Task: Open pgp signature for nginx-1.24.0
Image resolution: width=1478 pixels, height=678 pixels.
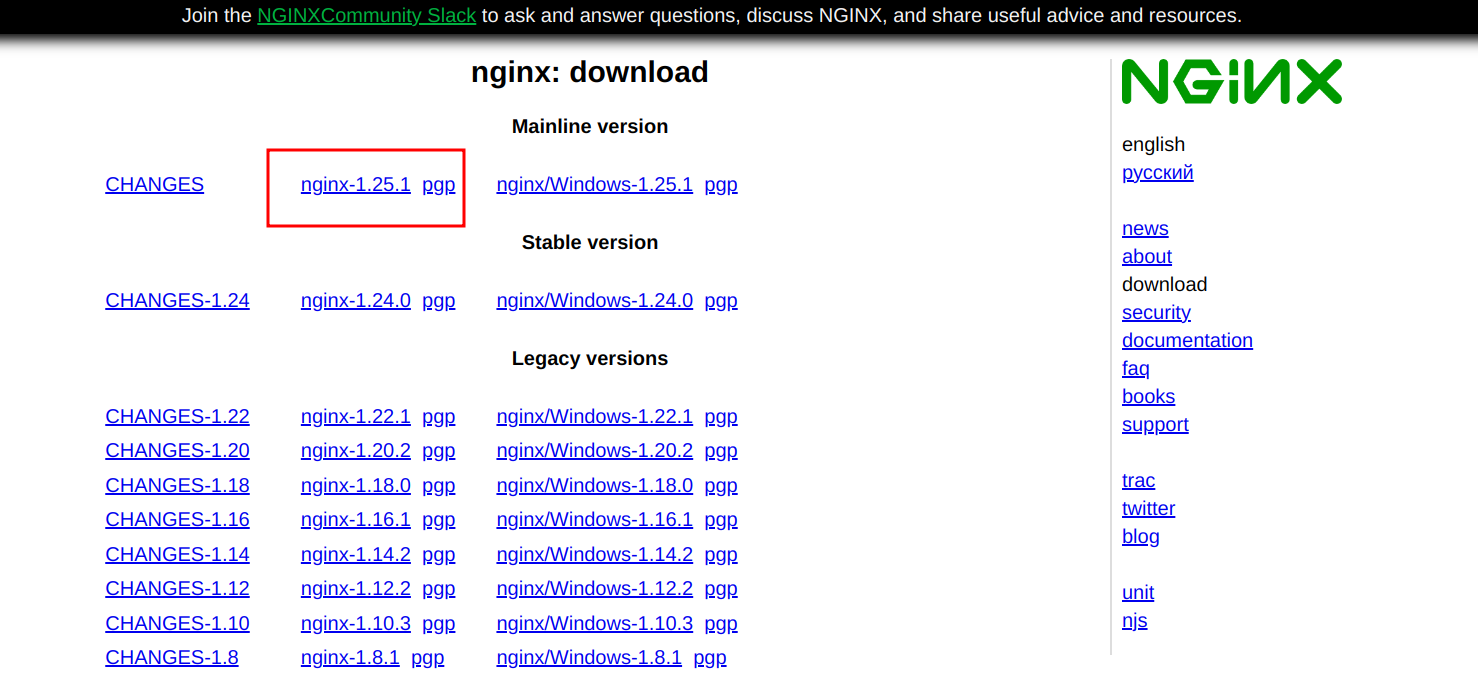Action: (x=439, y=300)
